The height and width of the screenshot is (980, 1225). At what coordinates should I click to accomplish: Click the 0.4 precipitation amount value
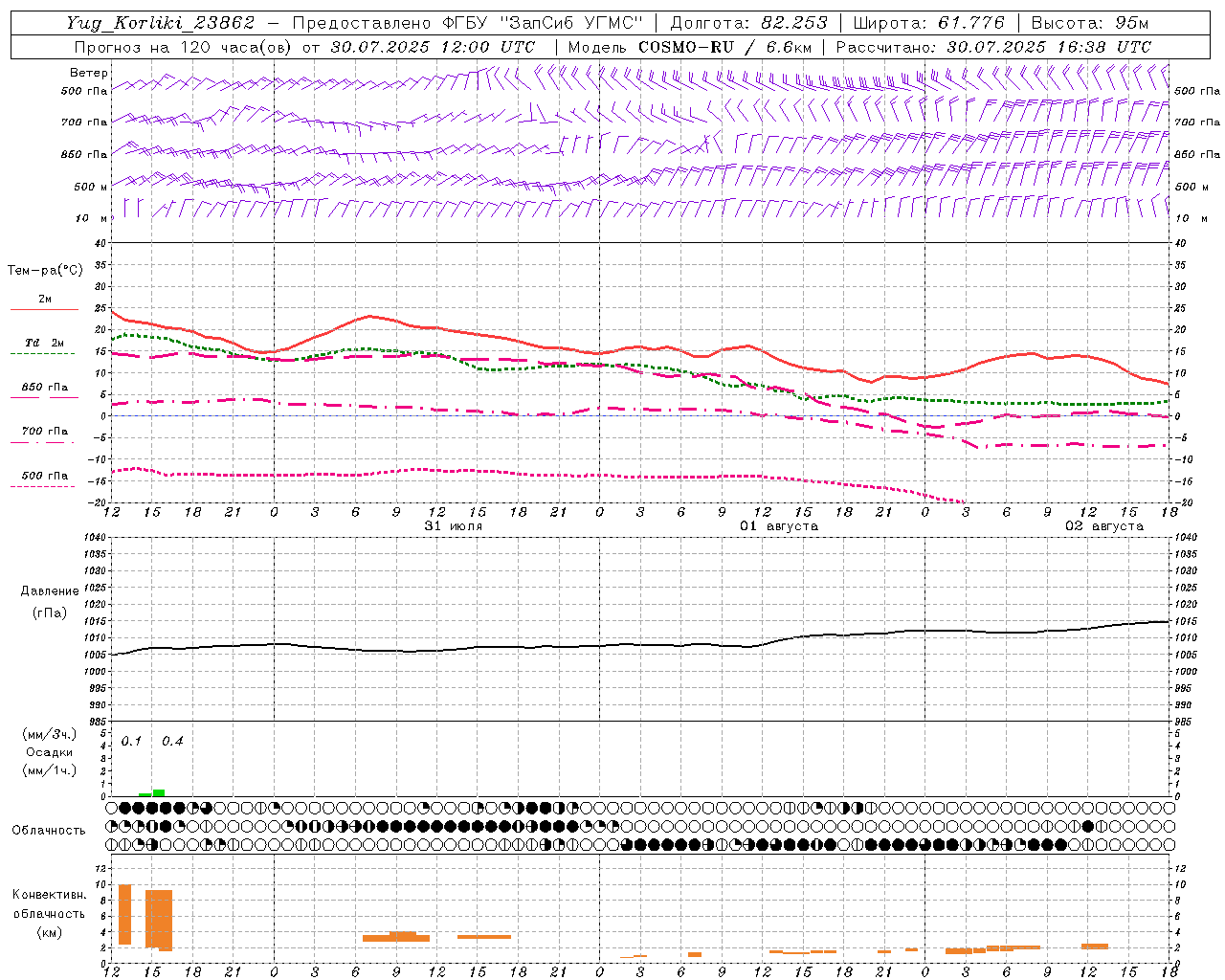point(172,742)
